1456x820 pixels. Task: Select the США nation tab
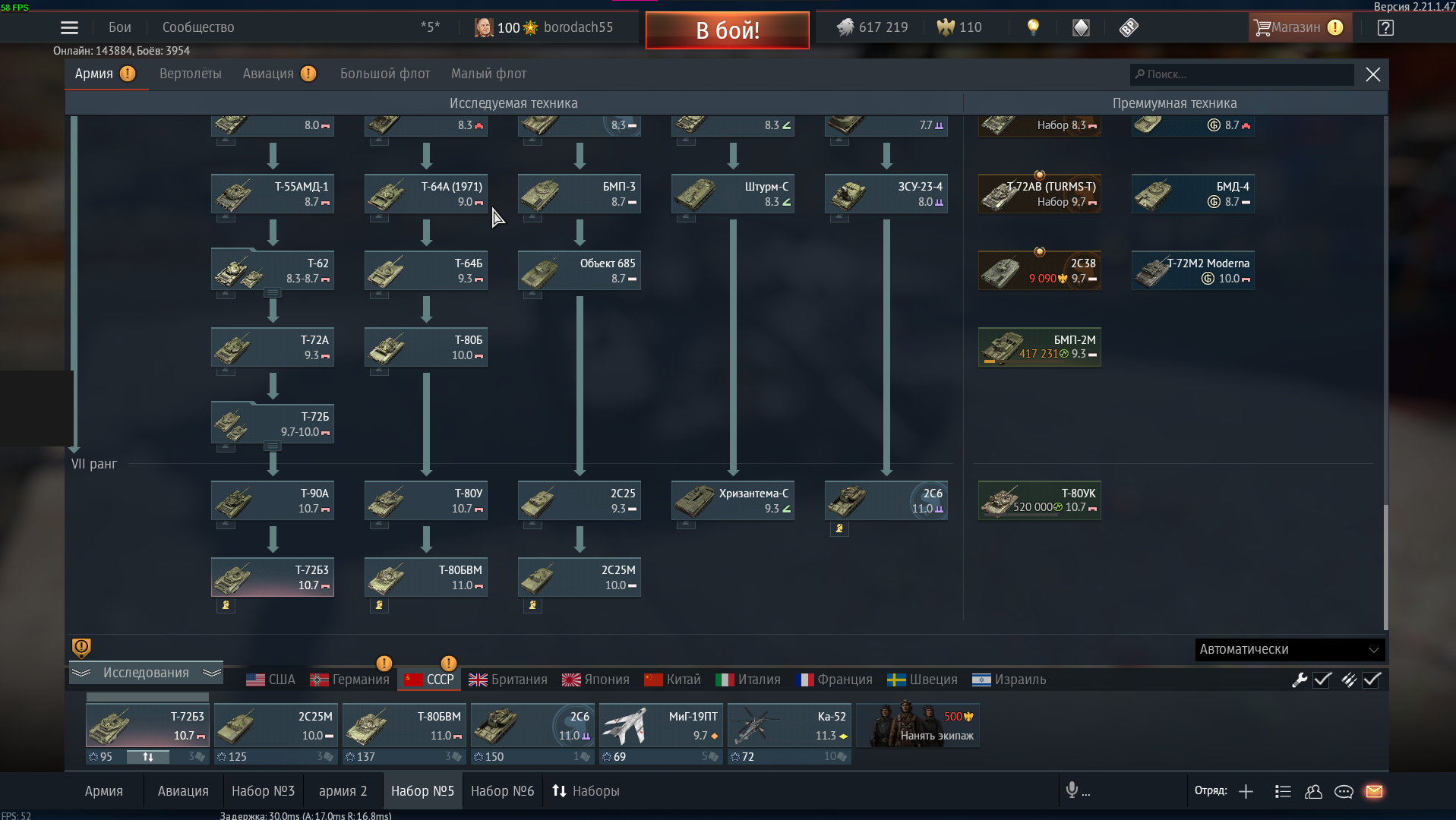point(271,680)
